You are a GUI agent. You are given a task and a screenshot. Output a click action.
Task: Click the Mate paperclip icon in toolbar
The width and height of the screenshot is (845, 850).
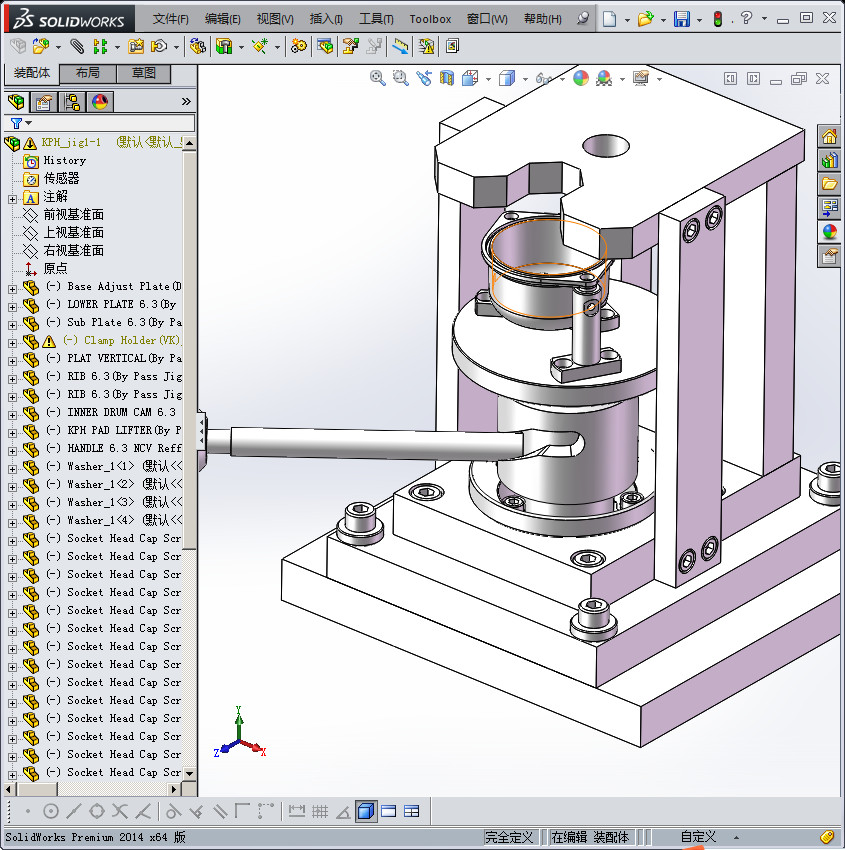[77, 47]
